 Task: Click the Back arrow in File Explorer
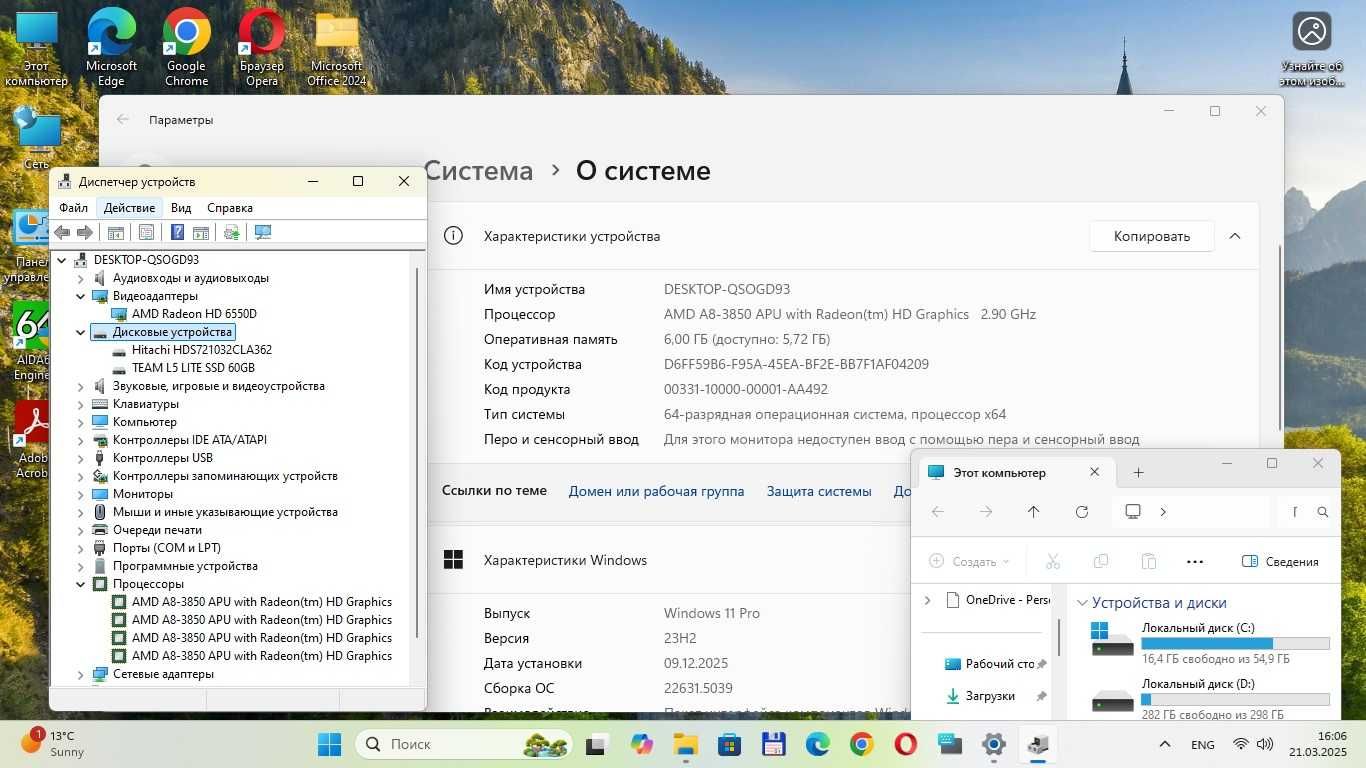[x=938, y=512]
